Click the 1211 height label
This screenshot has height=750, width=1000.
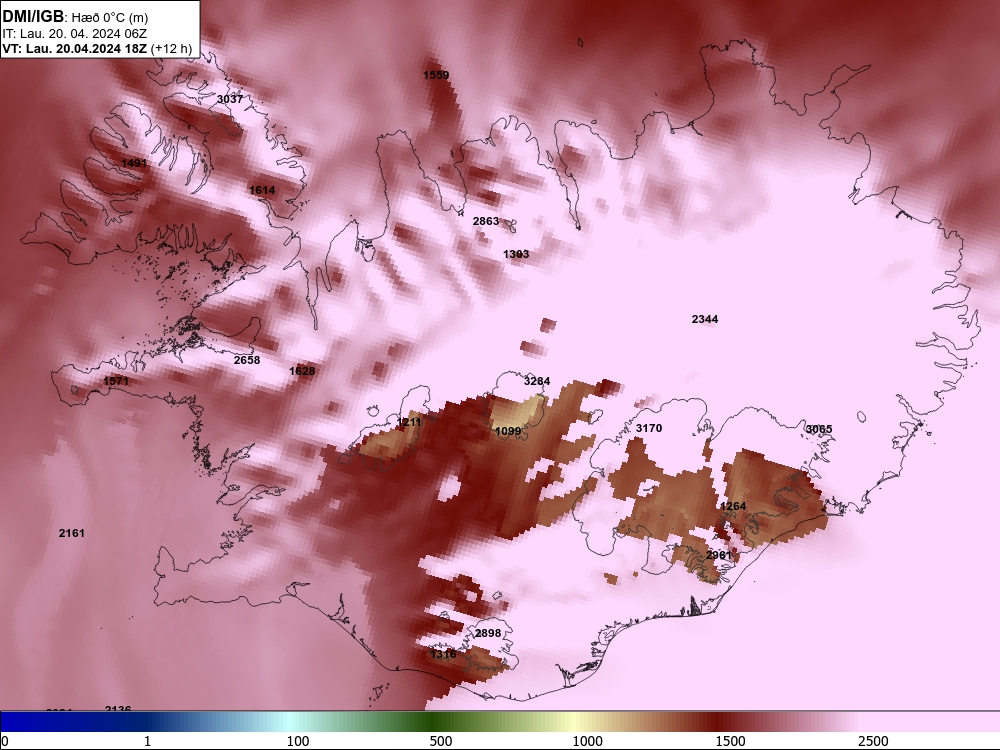pos(409,422)
